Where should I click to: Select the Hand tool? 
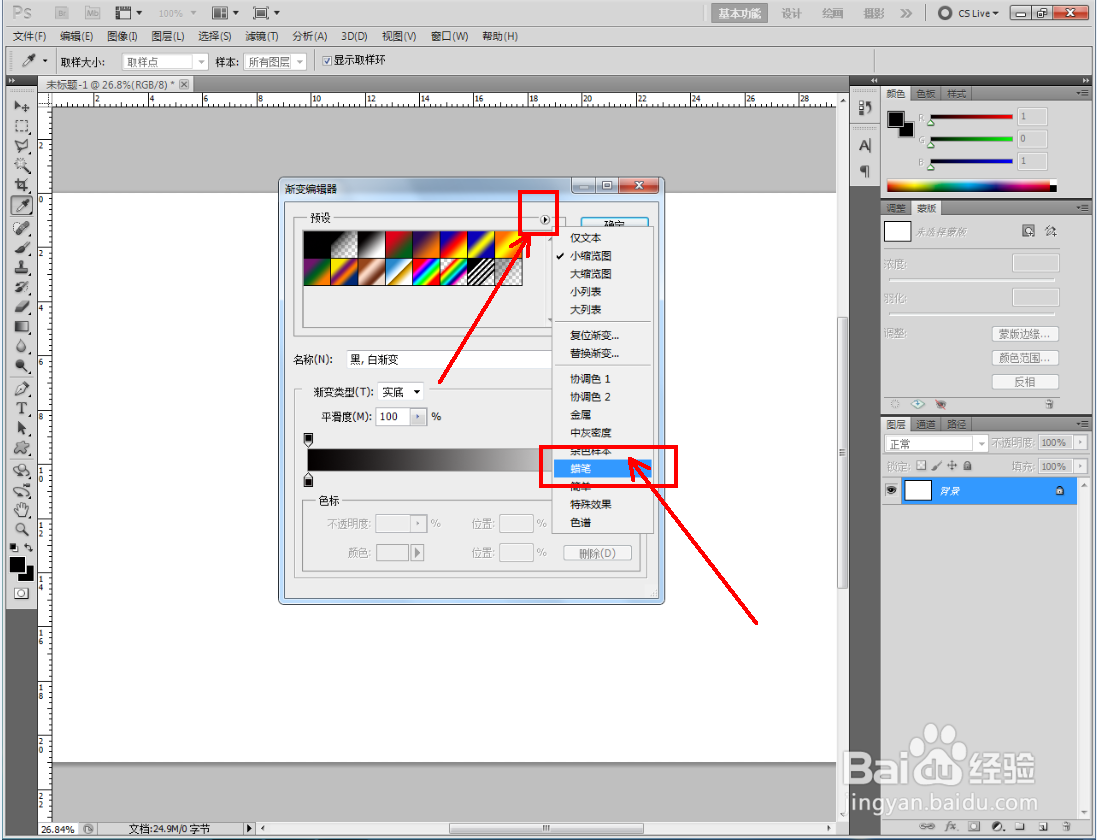pos(22,509)
